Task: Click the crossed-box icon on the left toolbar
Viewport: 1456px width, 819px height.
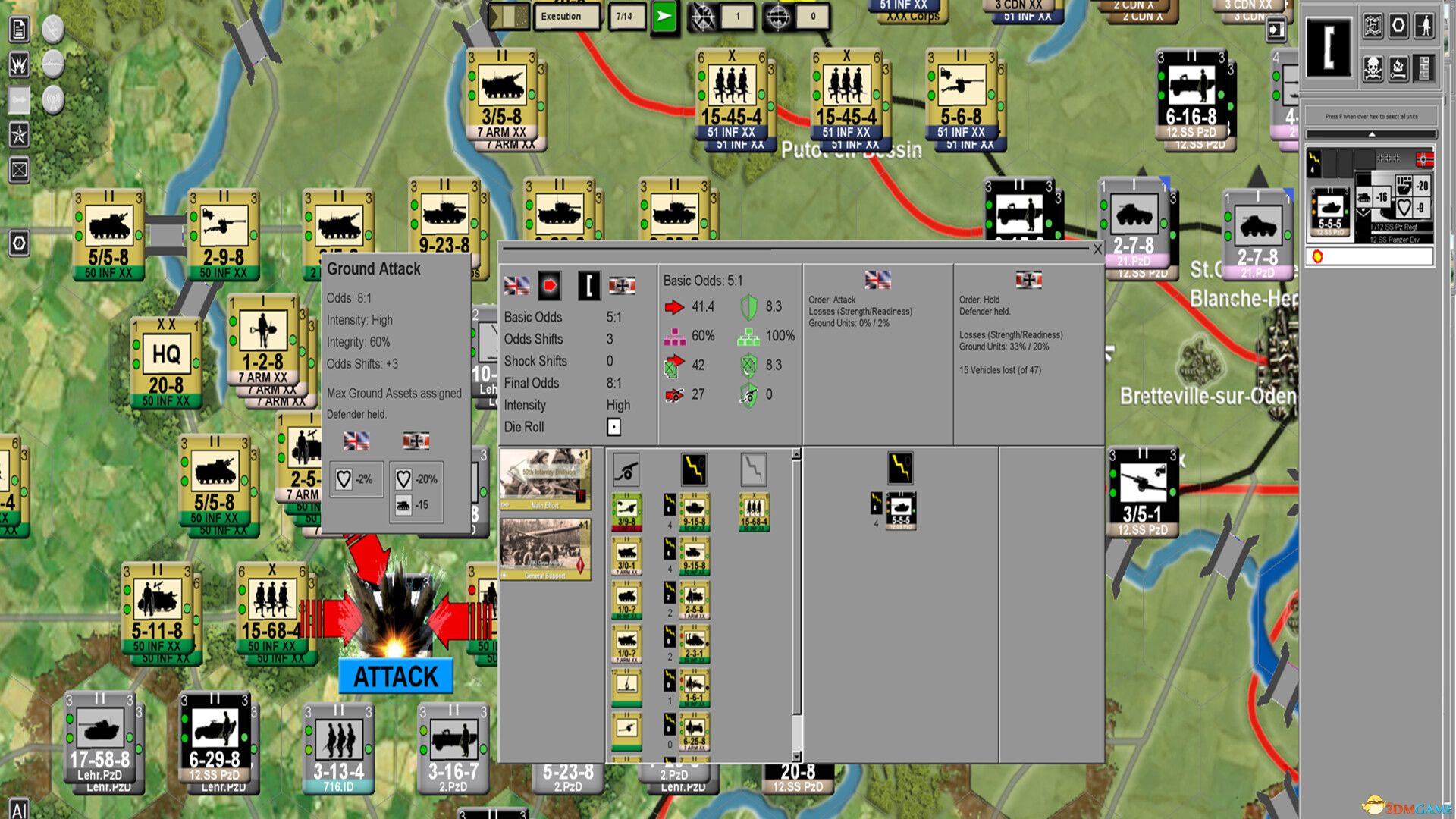Action: [x=19, y=169]
